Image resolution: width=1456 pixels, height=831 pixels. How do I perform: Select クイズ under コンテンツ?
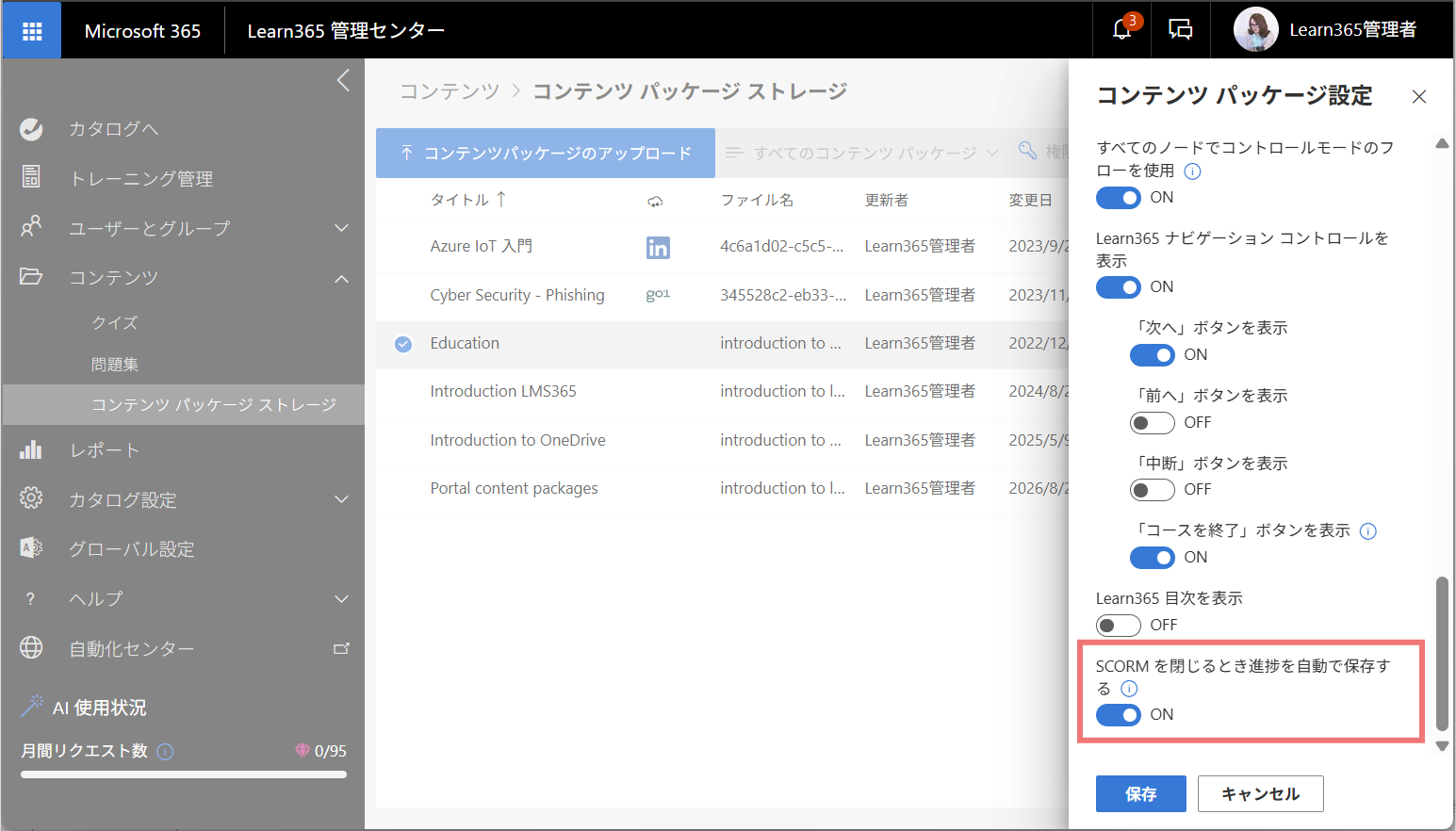[115, 322]
